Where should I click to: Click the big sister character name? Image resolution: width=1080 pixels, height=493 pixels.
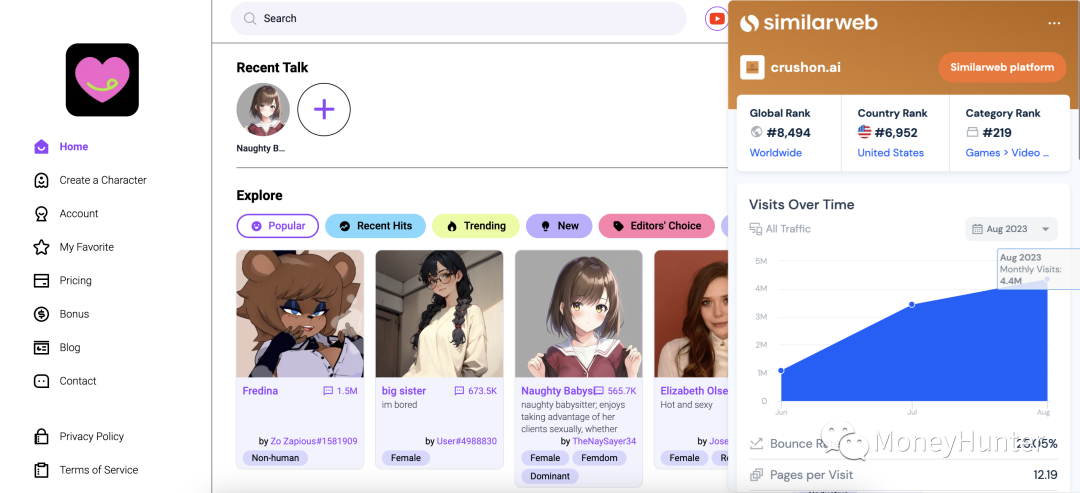(404, 391)
